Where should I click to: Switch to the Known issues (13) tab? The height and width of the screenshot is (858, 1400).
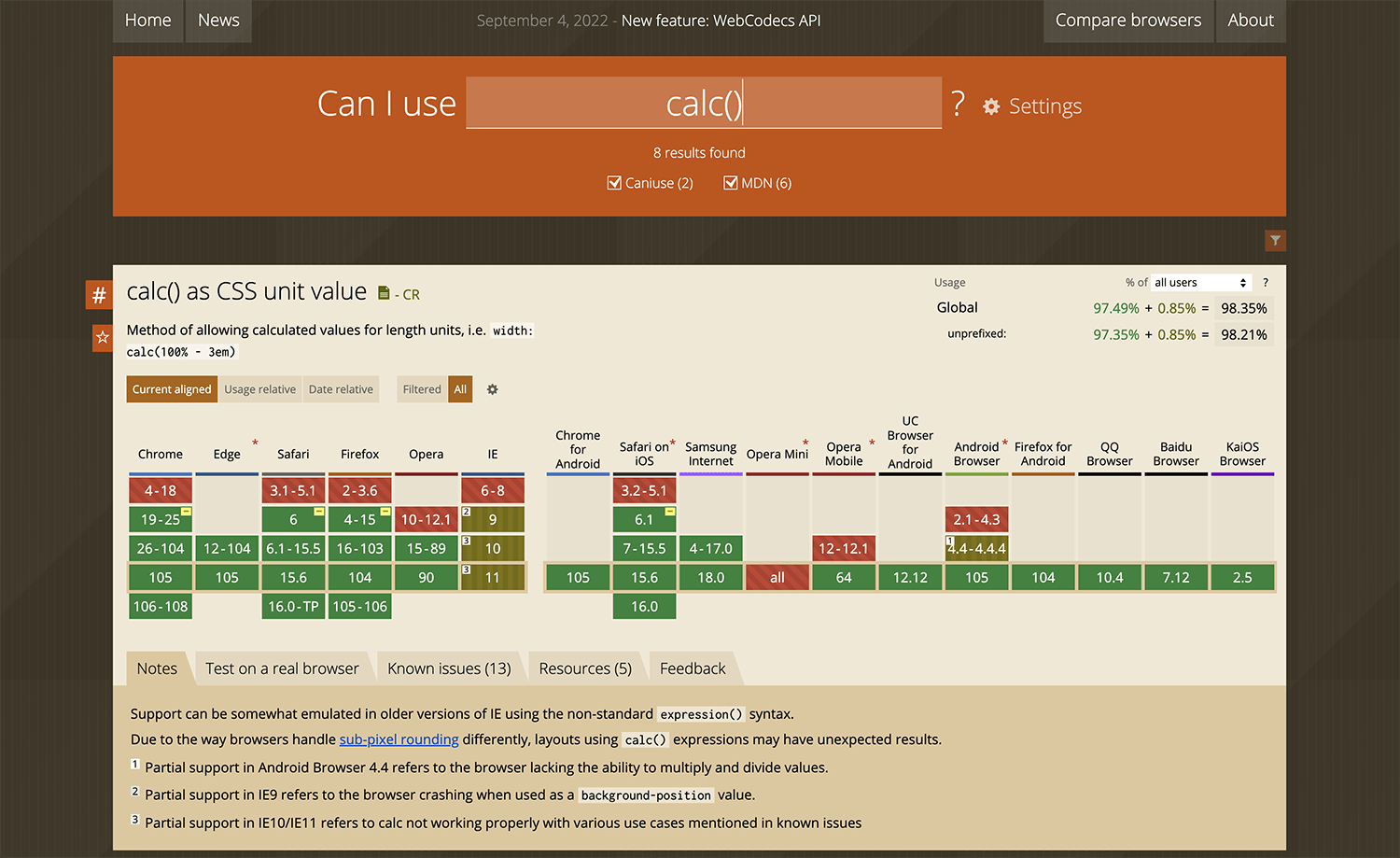click(x=449, y=668)
